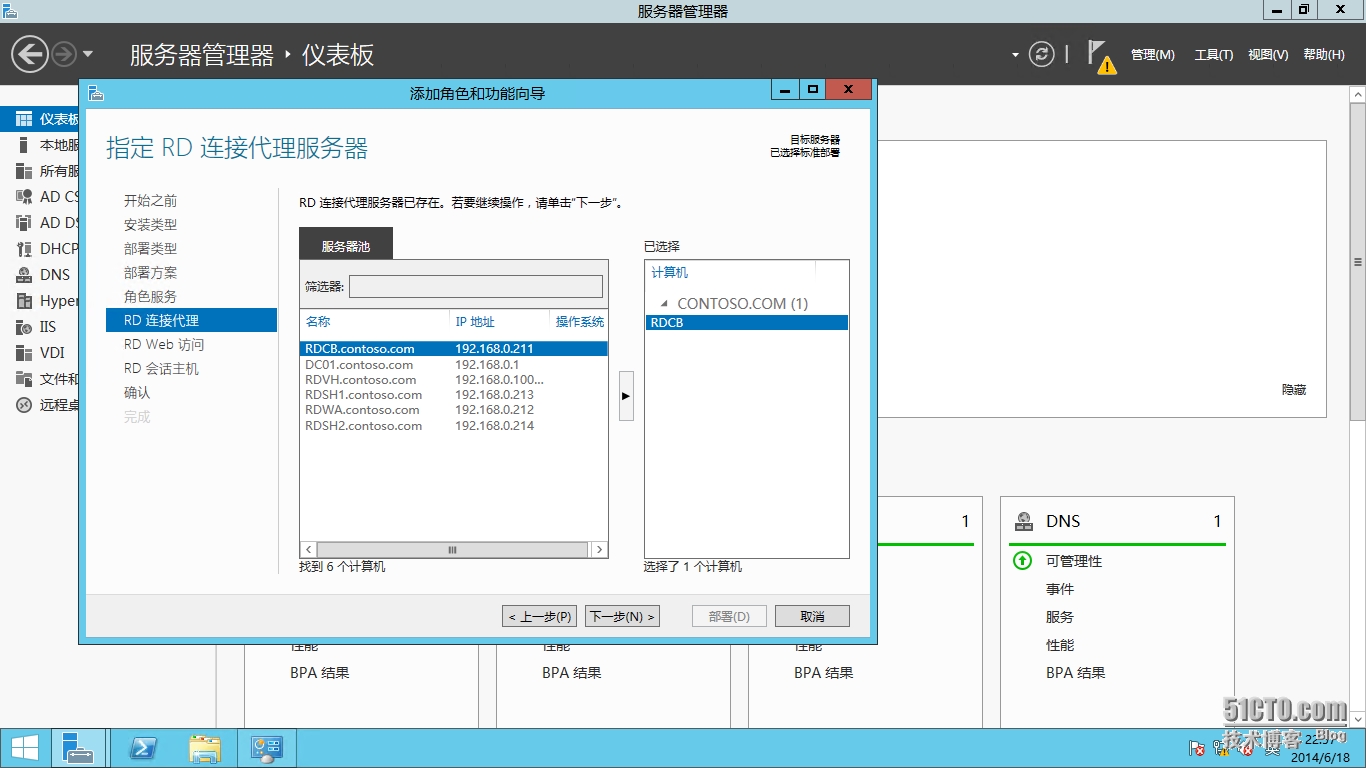Open the 管理(M) menu
Image resolution: width=1366 pixels, height=768 pixels.
click(1152, 55)
